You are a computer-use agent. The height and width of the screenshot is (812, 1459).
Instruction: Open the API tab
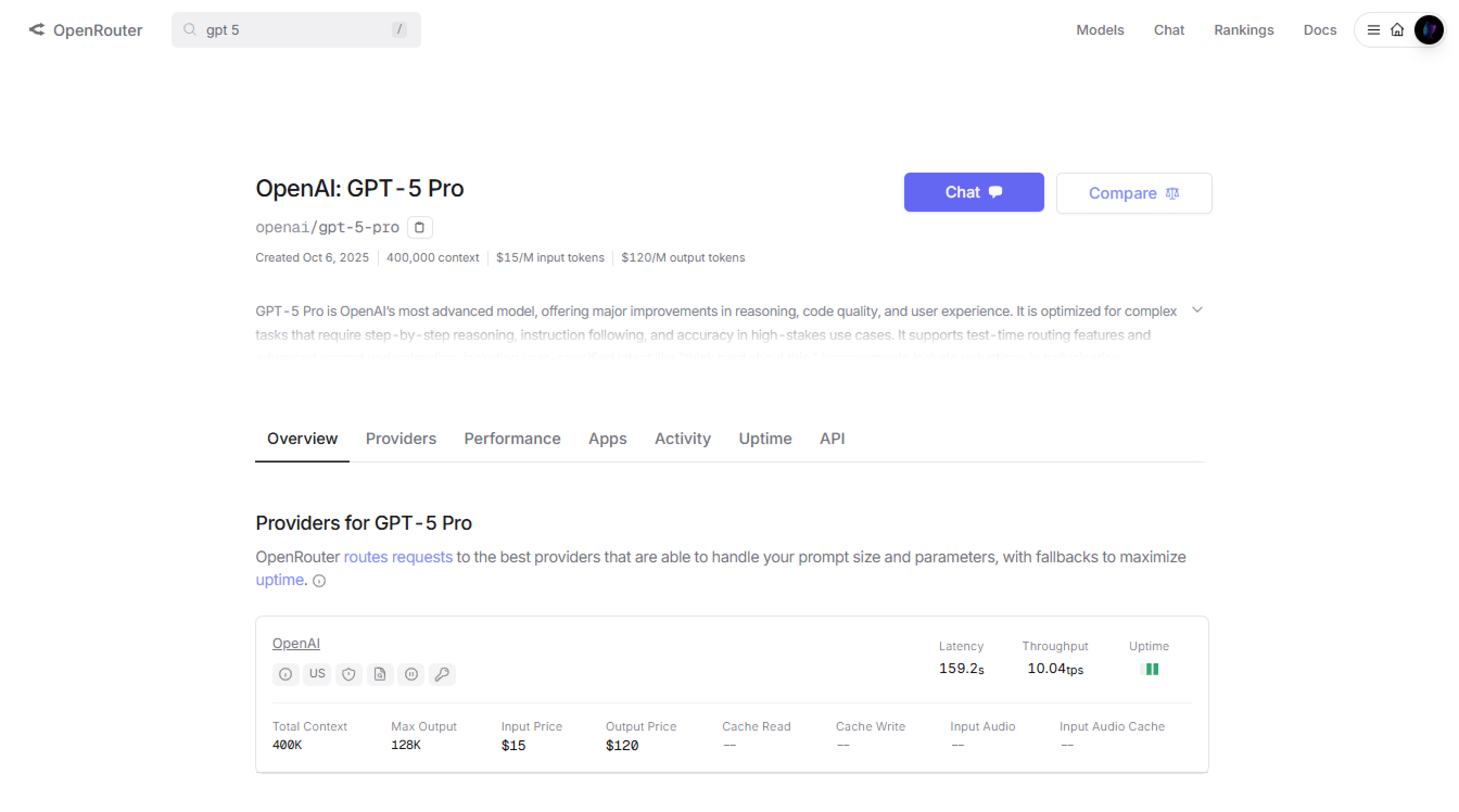pyautogui.click(x=832, y=438)
